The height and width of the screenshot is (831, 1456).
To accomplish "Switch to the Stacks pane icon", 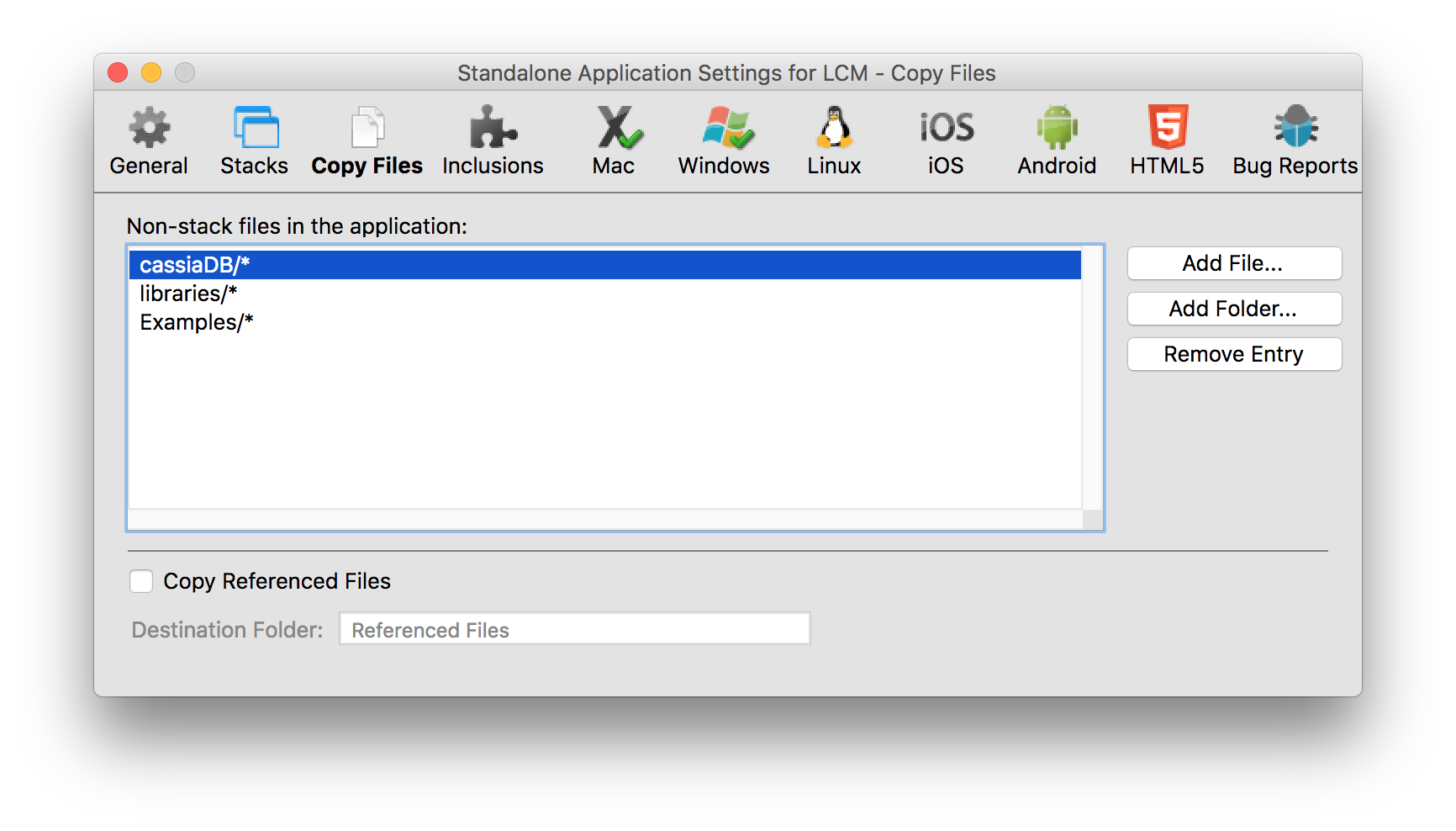I will tap(256, 129).
